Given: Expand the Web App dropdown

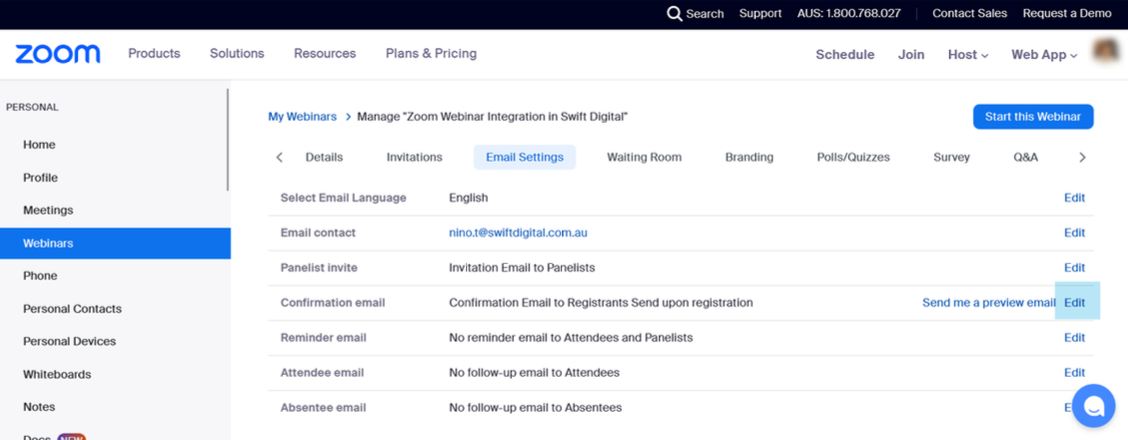Looking at the screenshot, I should pyautogui.click(x=1044, y=55).
